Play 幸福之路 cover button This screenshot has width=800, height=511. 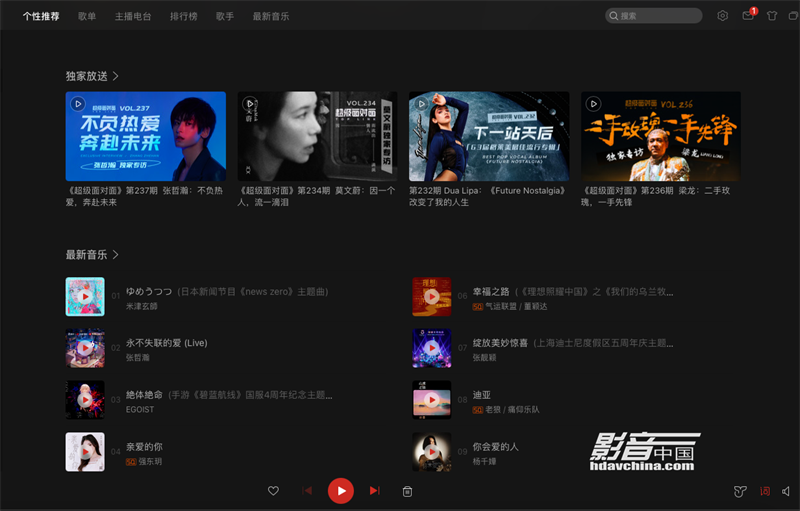(432, 297)
